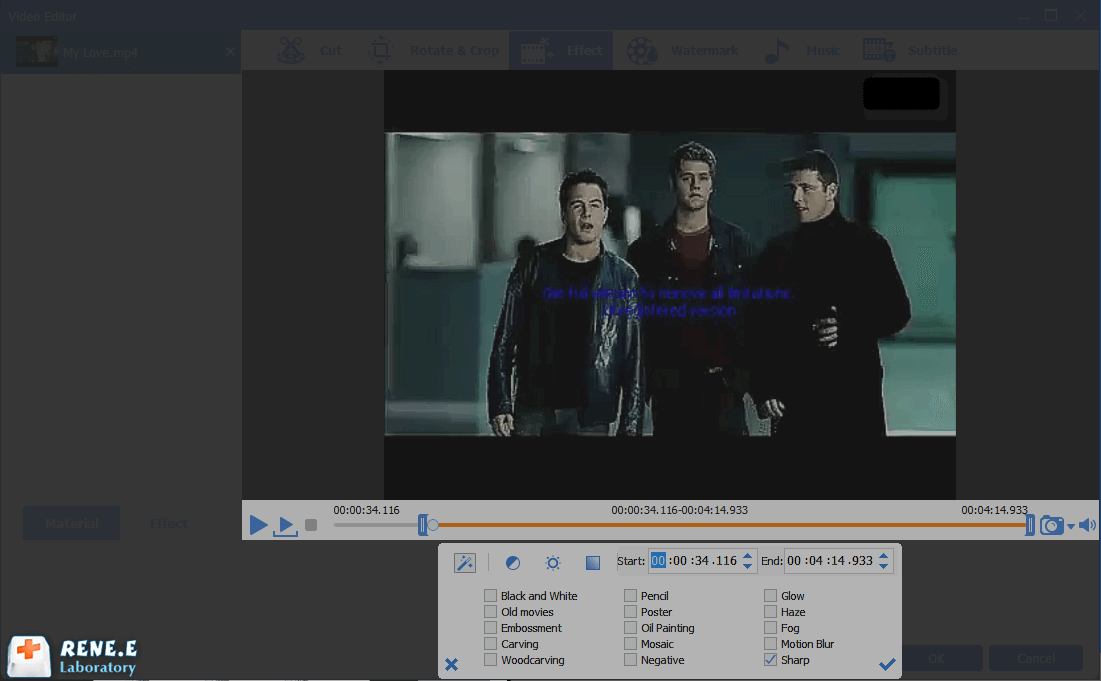Image resolution: width=1101 pixels, height=681 pixels.
Task: Select the minutes field in End time
Action: (x=815, y=561)
